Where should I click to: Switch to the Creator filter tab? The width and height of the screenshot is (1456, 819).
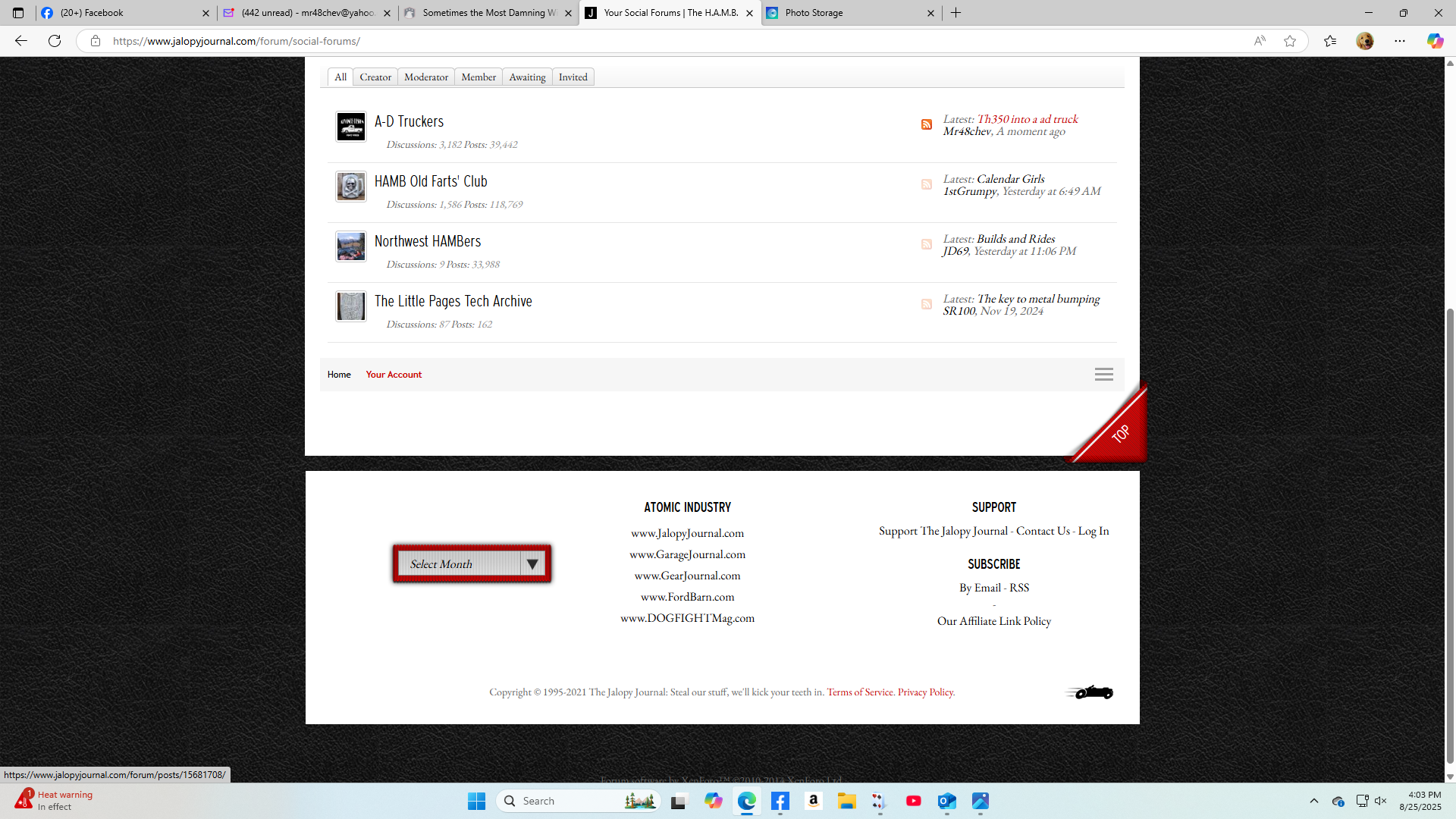375,77
